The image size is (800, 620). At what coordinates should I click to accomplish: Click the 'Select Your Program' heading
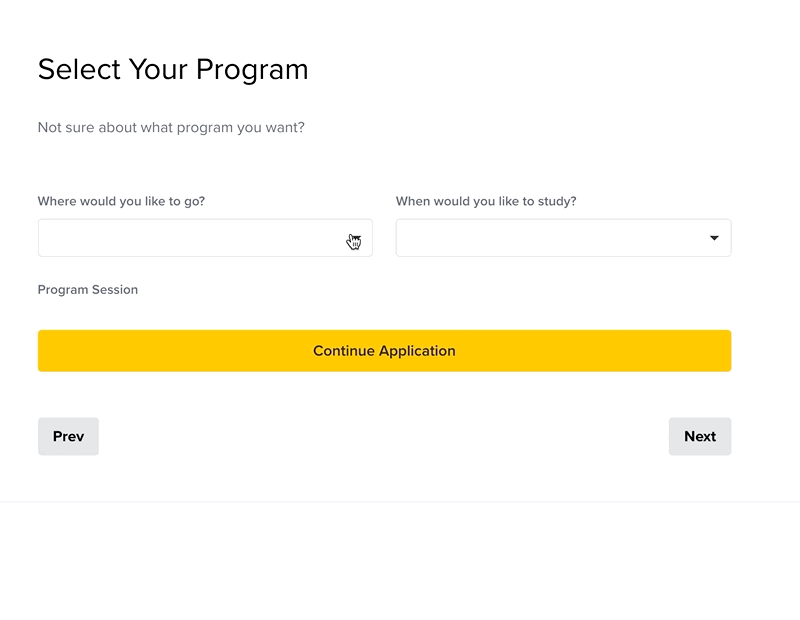coord(172,69)
